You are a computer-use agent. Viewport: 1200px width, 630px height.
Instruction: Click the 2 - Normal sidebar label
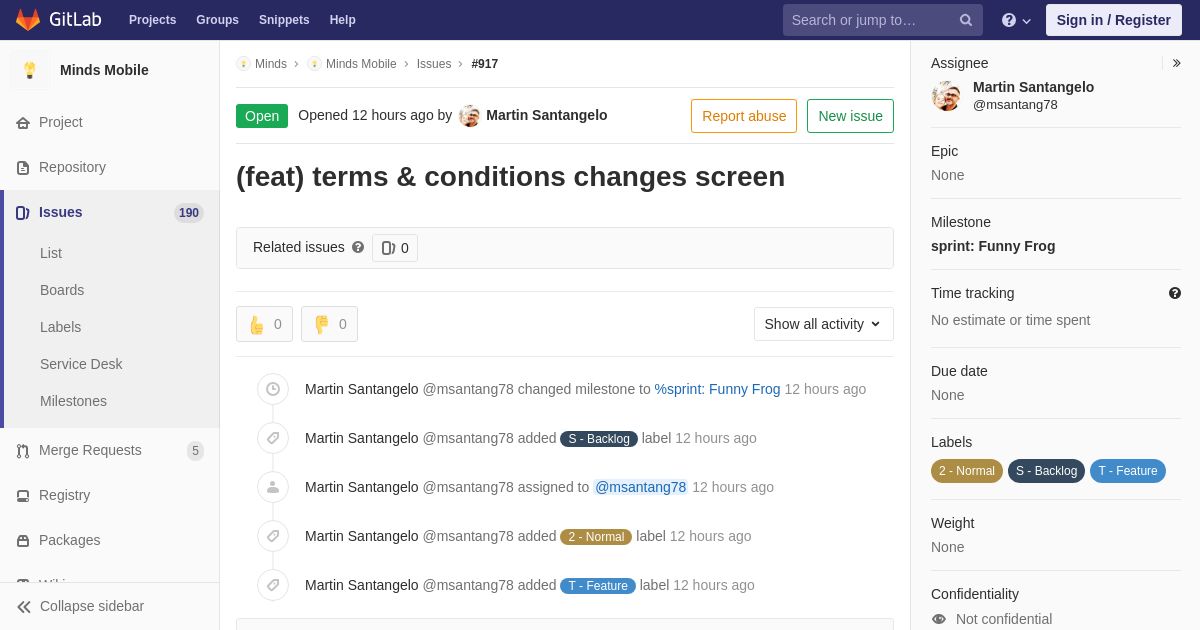[x=967, y=471]
